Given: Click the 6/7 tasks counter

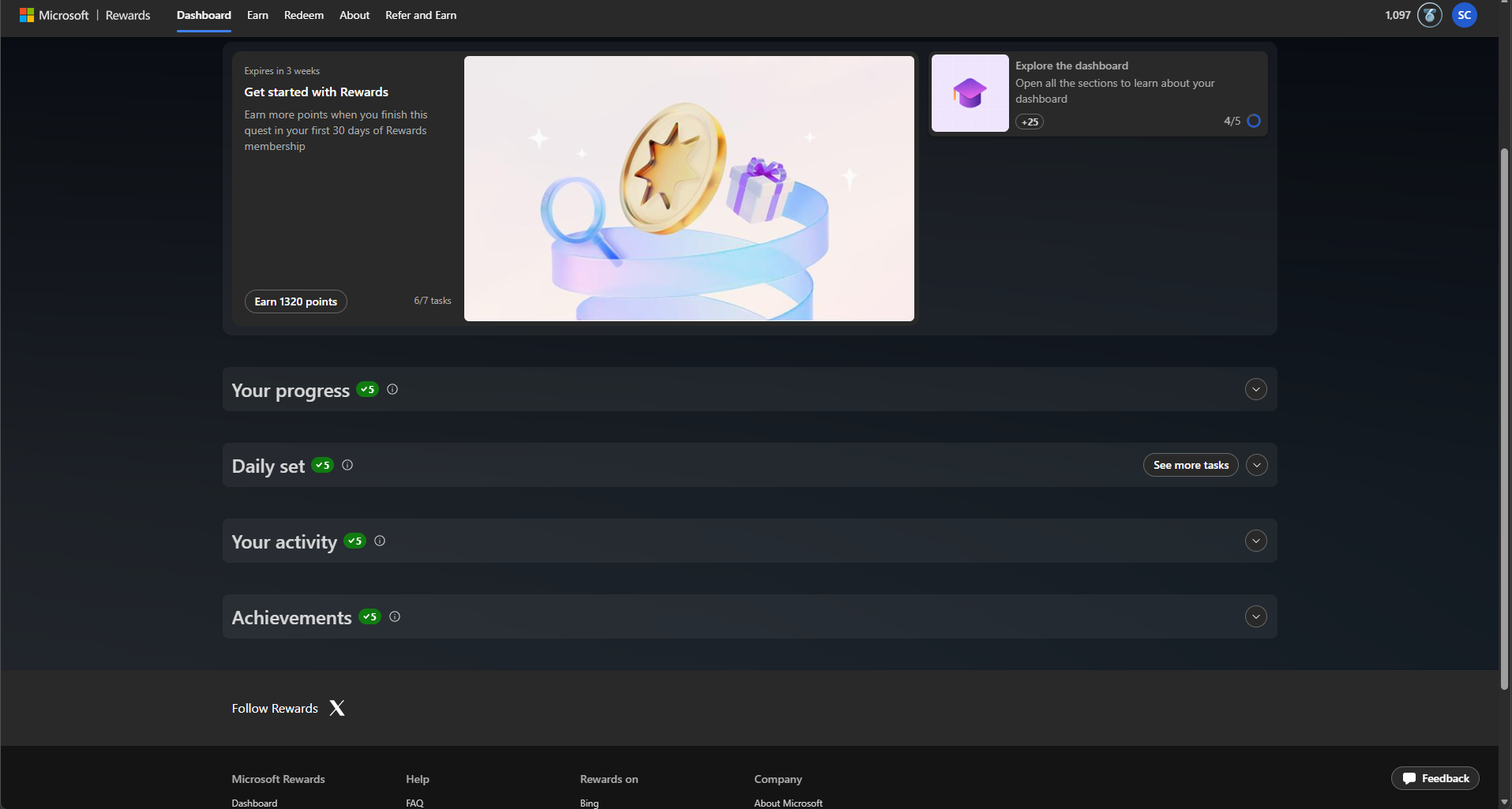Looking at the screenshot, I should (433, 301).
